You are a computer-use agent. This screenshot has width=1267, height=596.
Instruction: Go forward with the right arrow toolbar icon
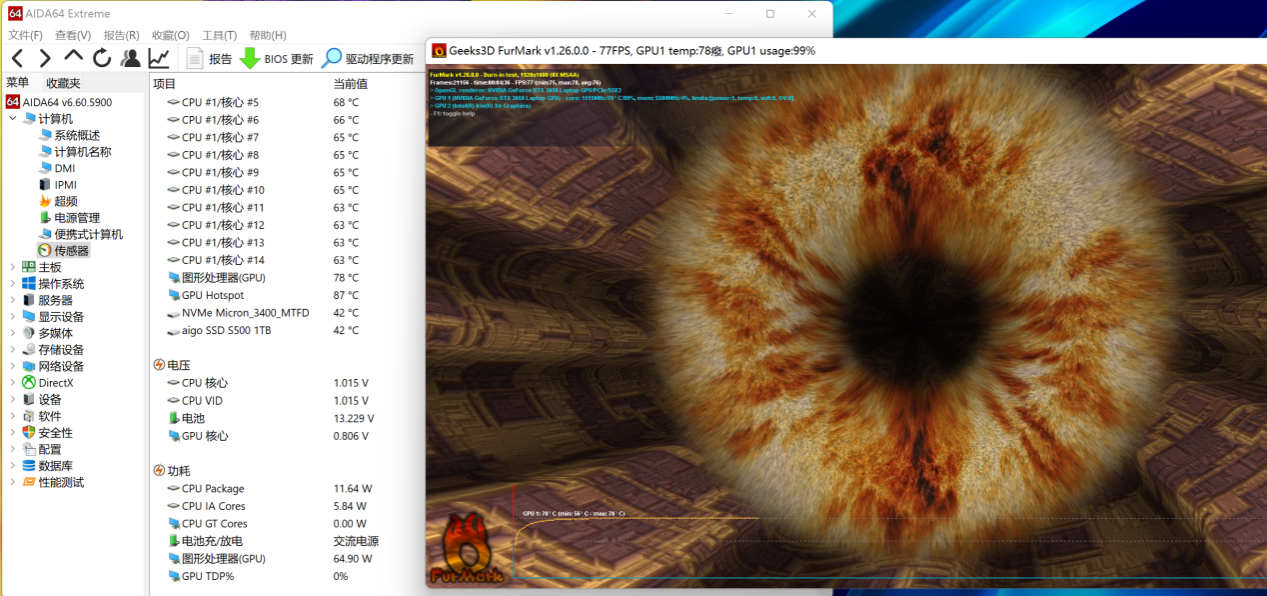point(45,58)
